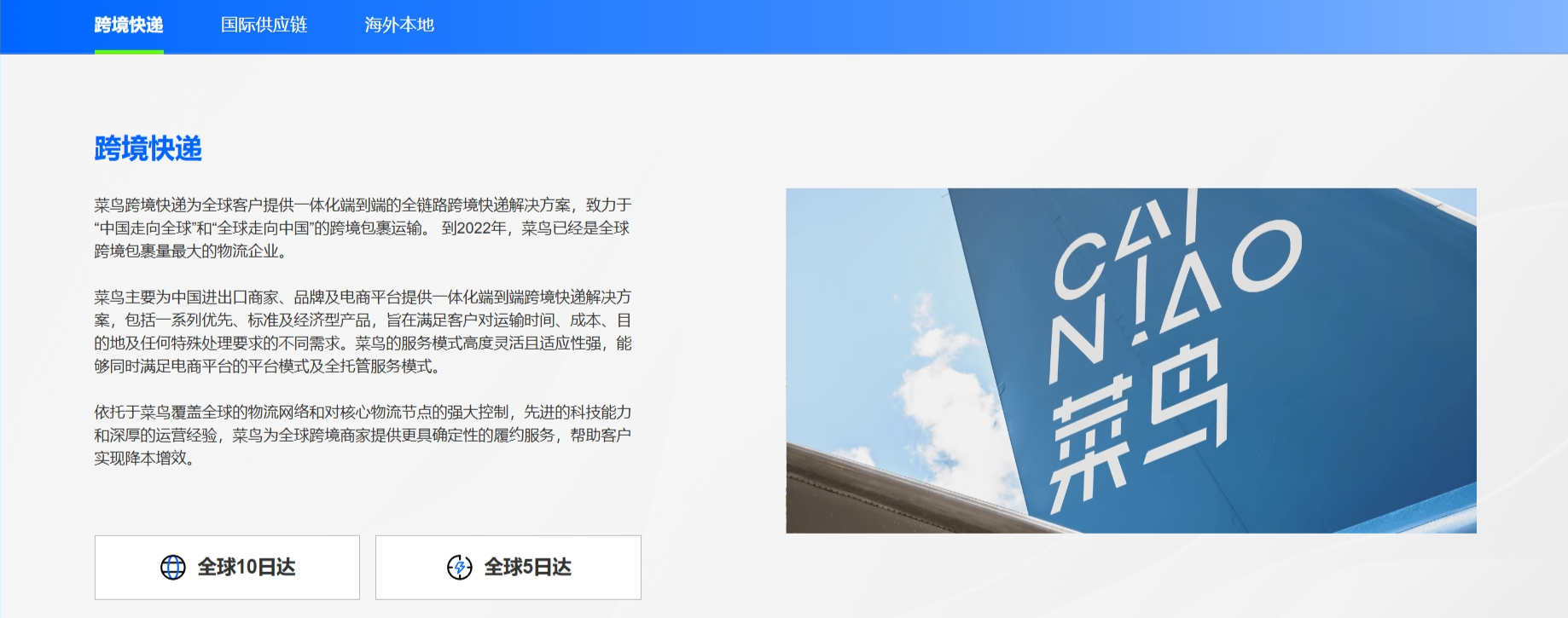Click the lightning icon beside 全球5日达
Screen dimensions: 1568x618
click(460, 567)
